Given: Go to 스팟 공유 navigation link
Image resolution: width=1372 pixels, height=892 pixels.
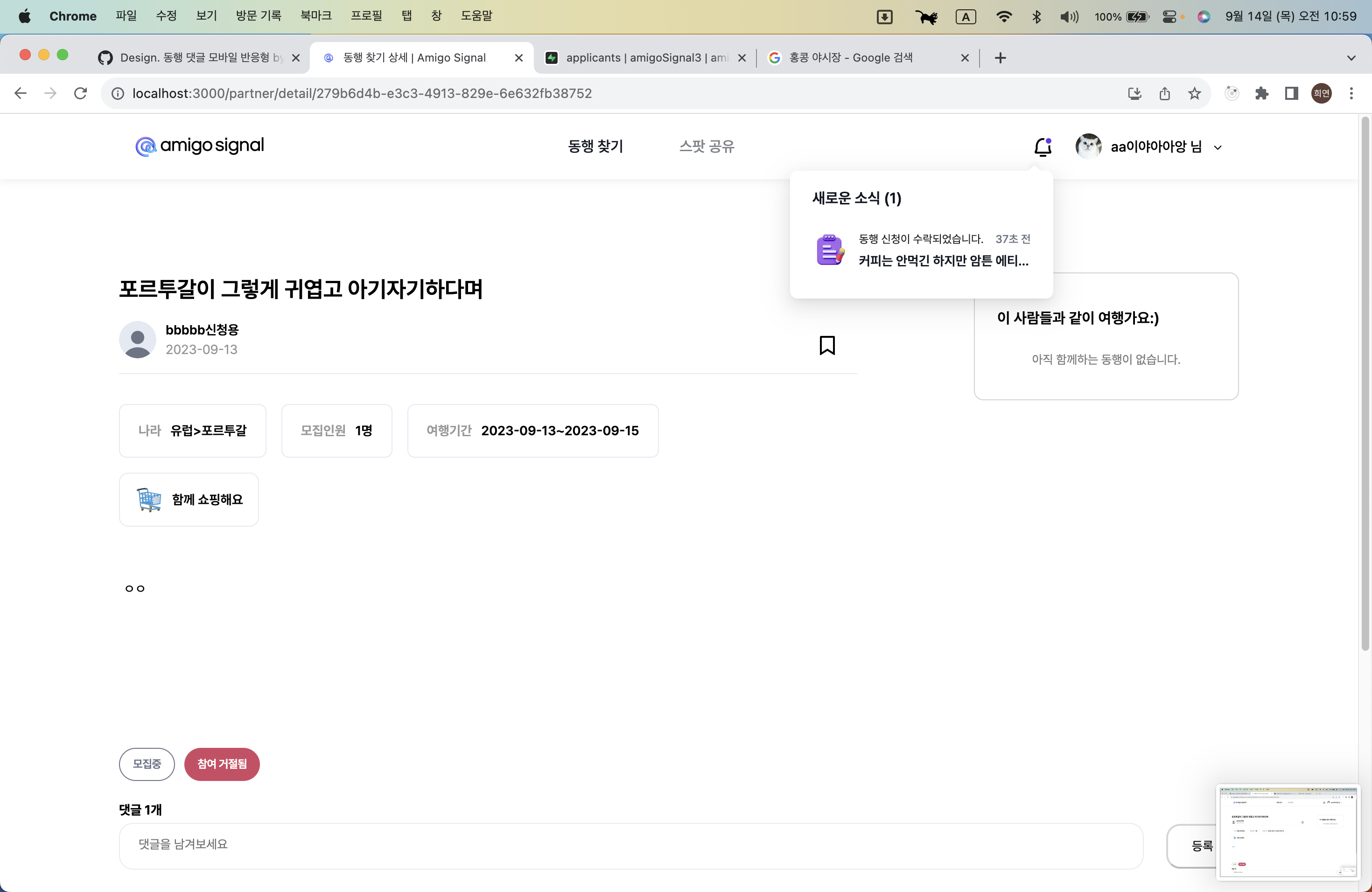Looking at the screenshot, I should click(x=706, y=146).
